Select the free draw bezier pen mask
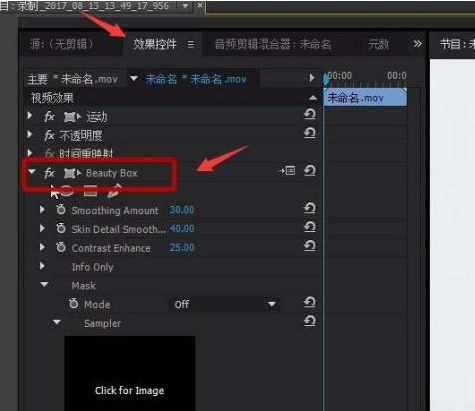This screenshot has height=411, width=475. click(x=114, y=191)
